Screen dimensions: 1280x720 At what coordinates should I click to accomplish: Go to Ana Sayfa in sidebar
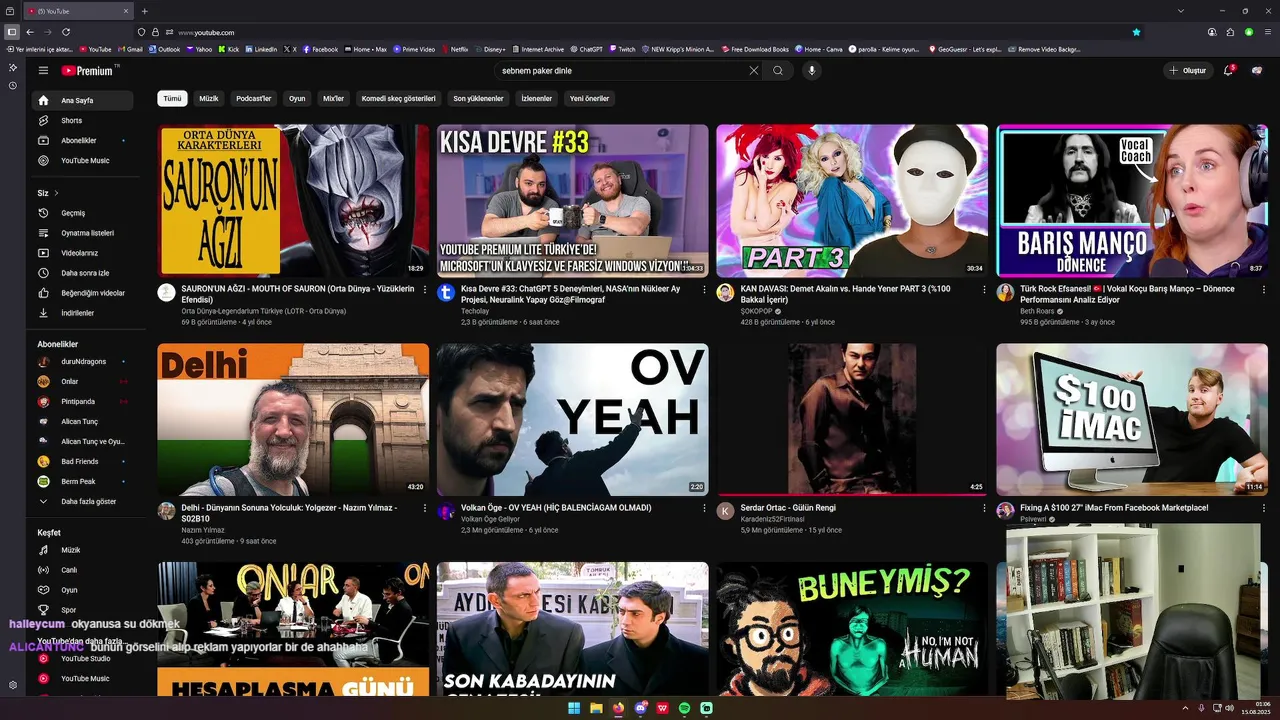click(82, 100)
